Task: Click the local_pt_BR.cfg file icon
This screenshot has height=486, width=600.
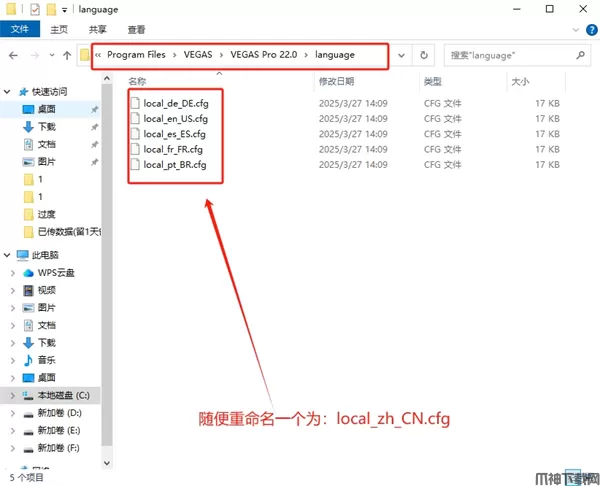Action: 135,165
